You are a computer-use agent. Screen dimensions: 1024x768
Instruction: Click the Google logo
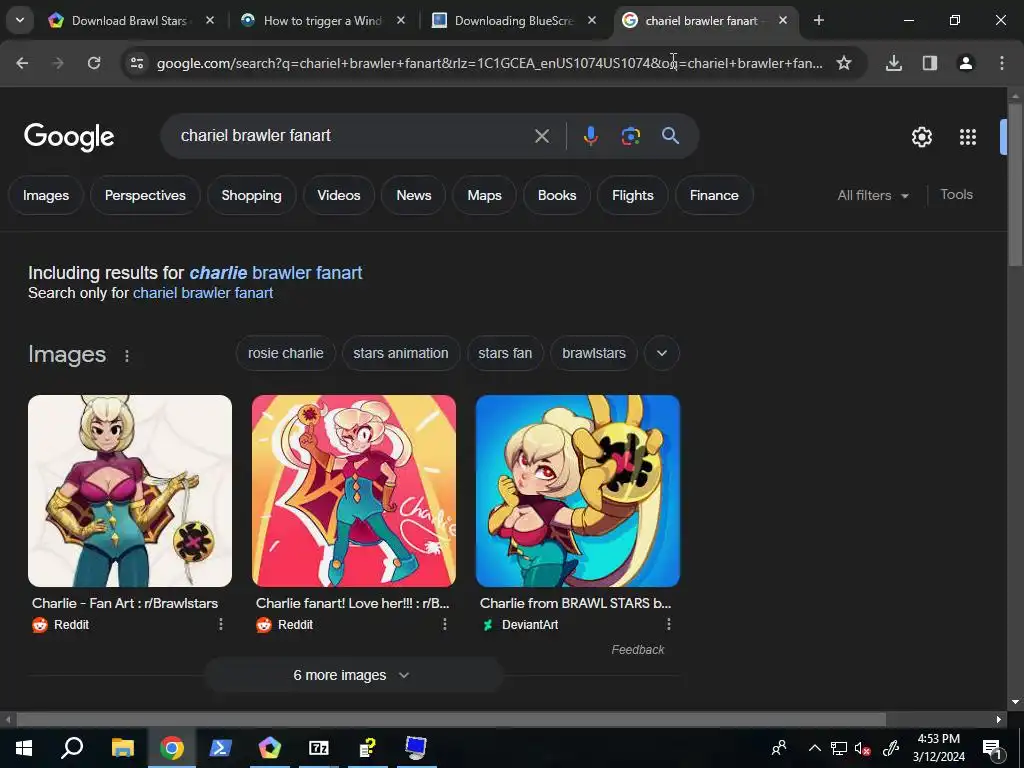pos(69,136)
